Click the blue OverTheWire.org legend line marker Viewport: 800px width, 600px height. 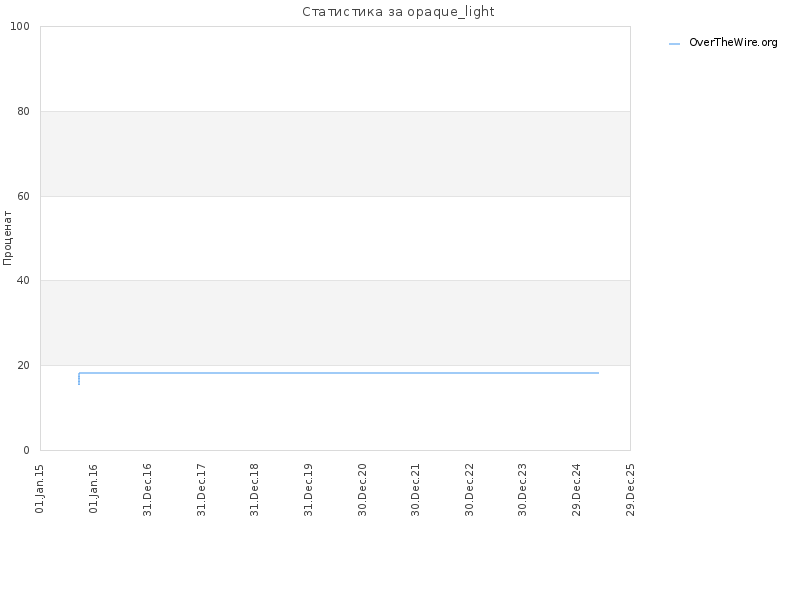(674, 44)
